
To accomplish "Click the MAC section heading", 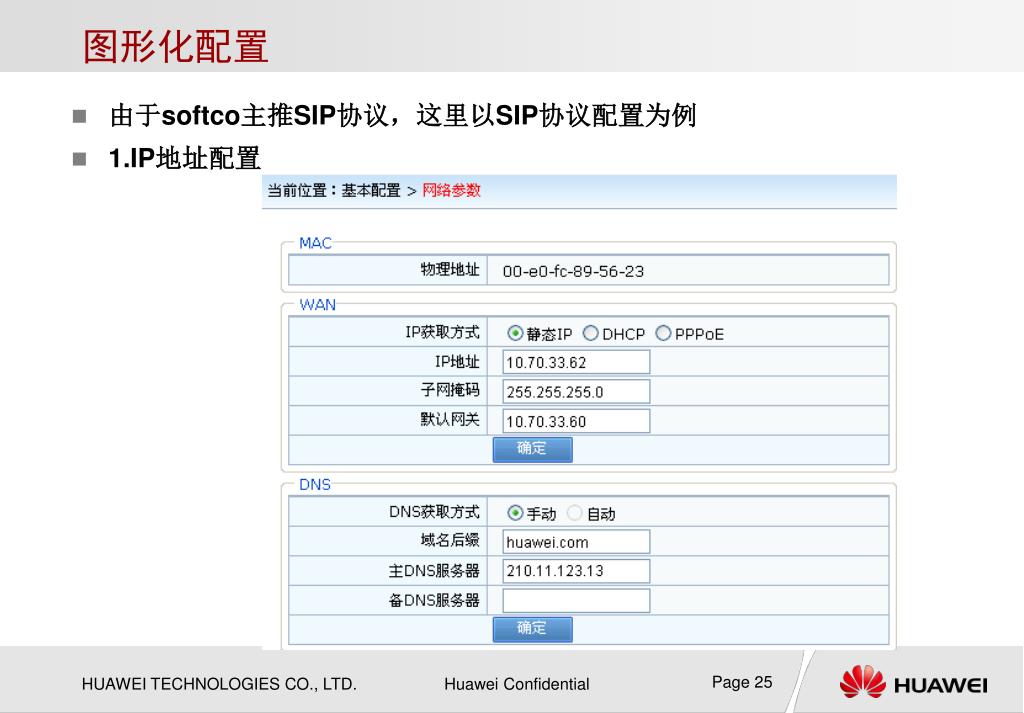I will 315,243.
